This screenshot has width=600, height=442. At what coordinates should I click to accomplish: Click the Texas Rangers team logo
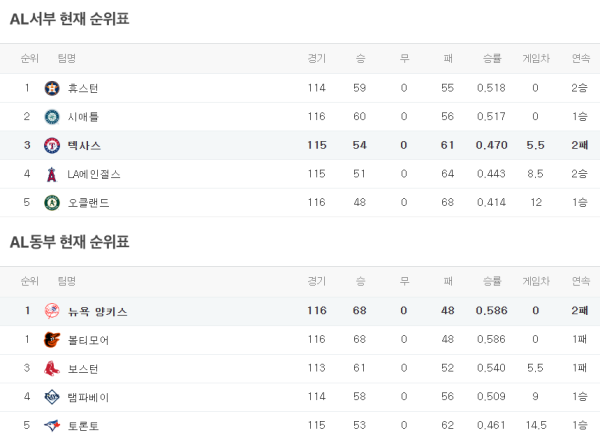click(x=52, y=145)
